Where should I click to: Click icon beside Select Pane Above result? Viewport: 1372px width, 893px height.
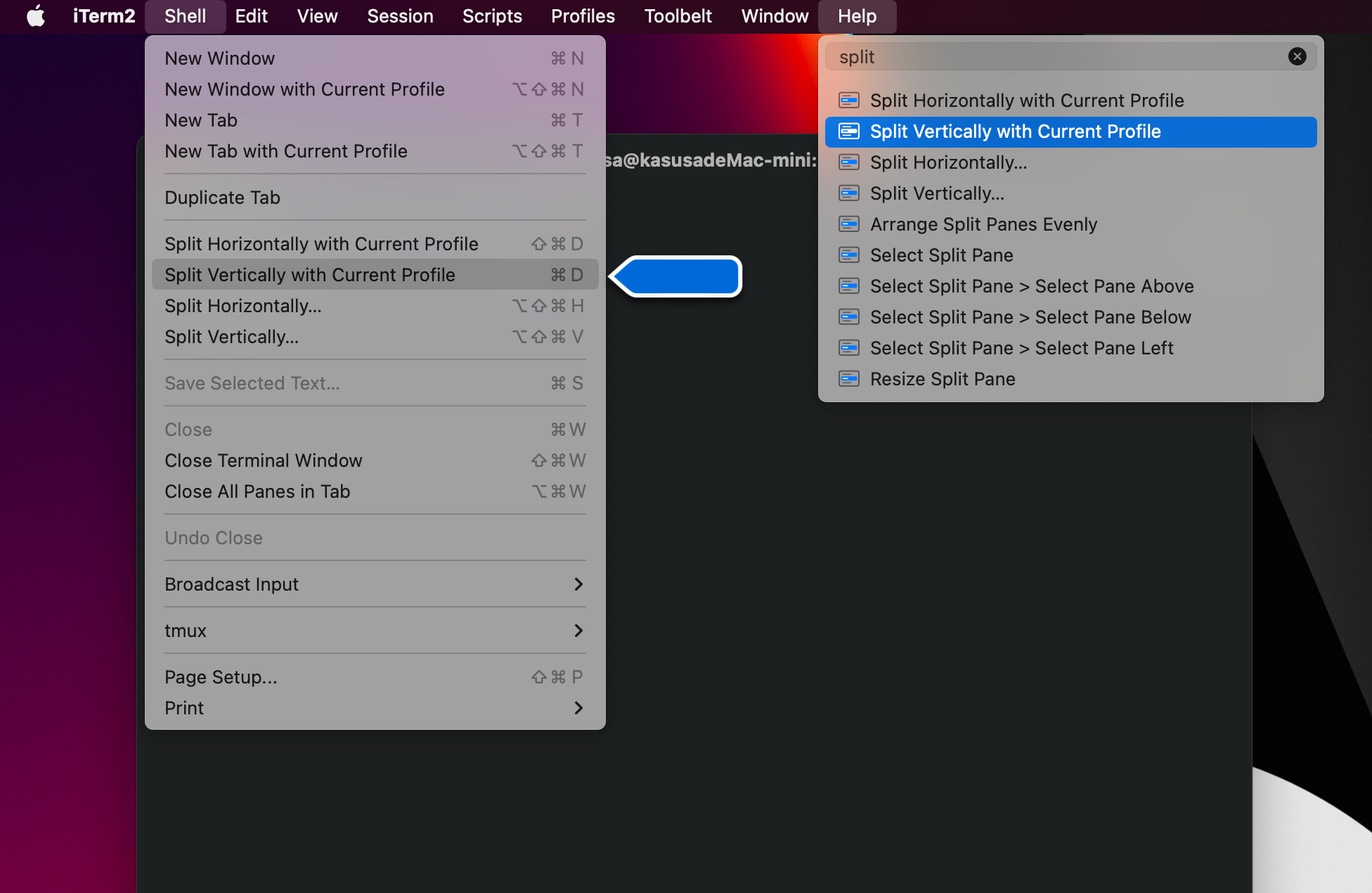[849, 286]
